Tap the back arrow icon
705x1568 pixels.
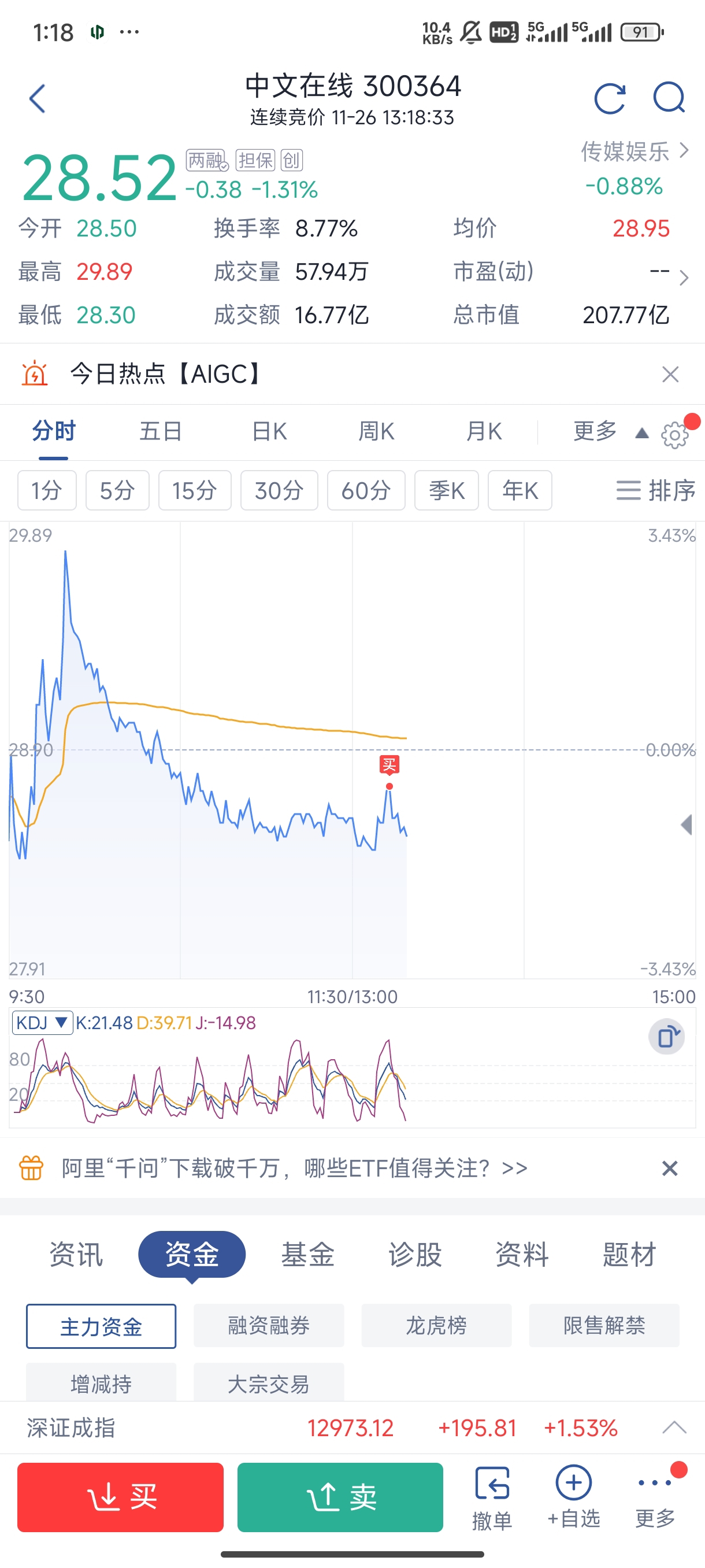37,99
